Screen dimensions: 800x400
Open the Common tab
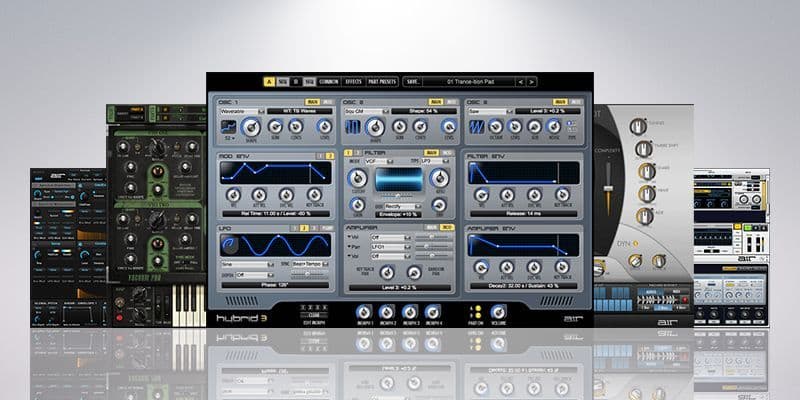point(329,82)
